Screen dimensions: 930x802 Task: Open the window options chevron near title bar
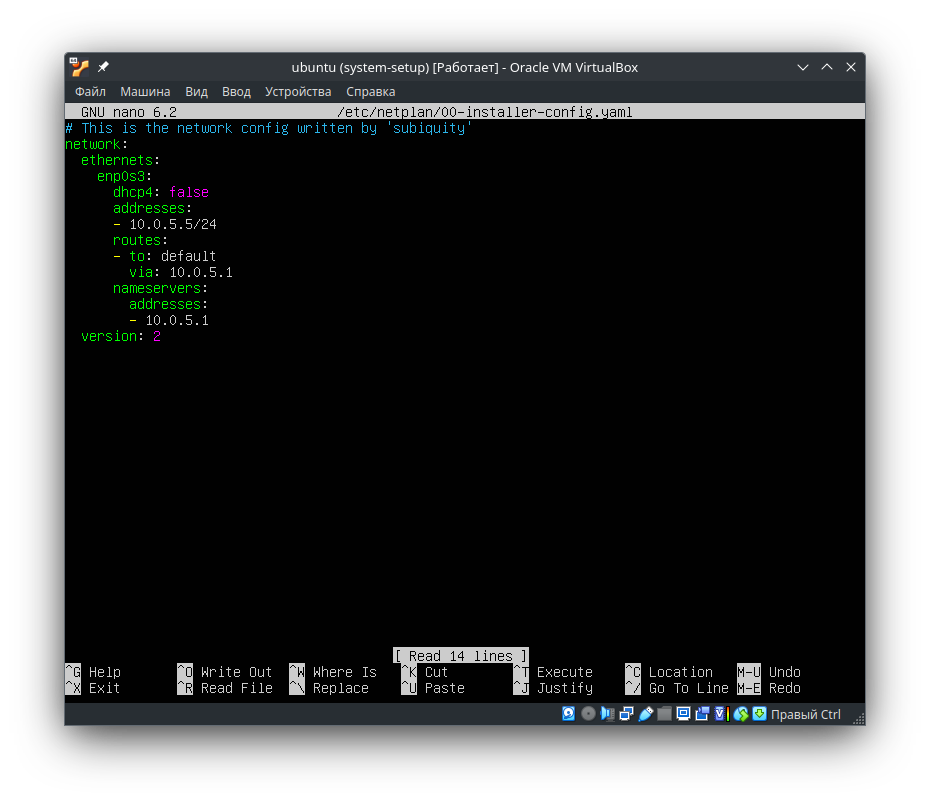point(803,67)
